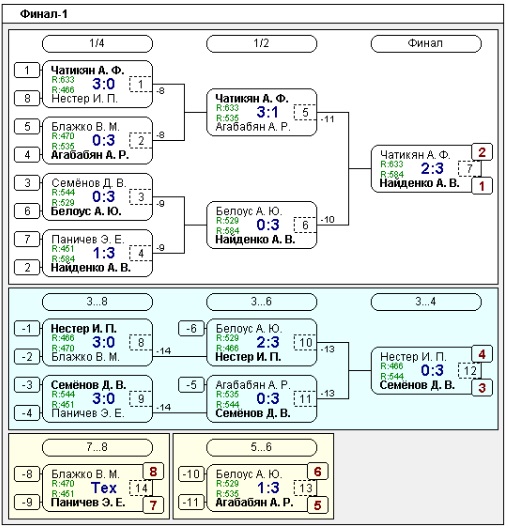Click the Тех score in 7...8 match

click(x=104, y=488)
